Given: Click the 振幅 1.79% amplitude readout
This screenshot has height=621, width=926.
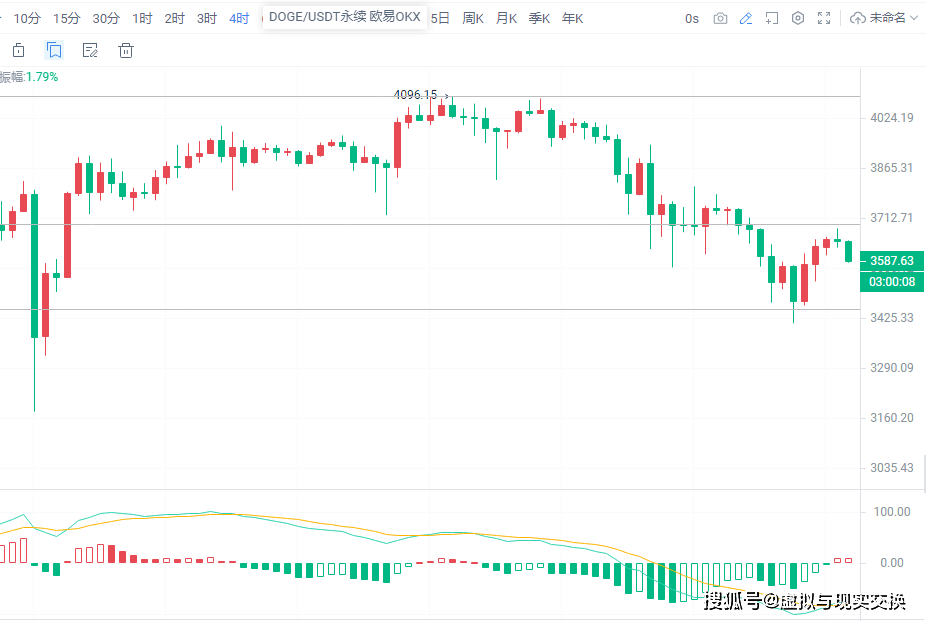Looking at the screenshot, I should pyautogui.click(x=29, y=77).
